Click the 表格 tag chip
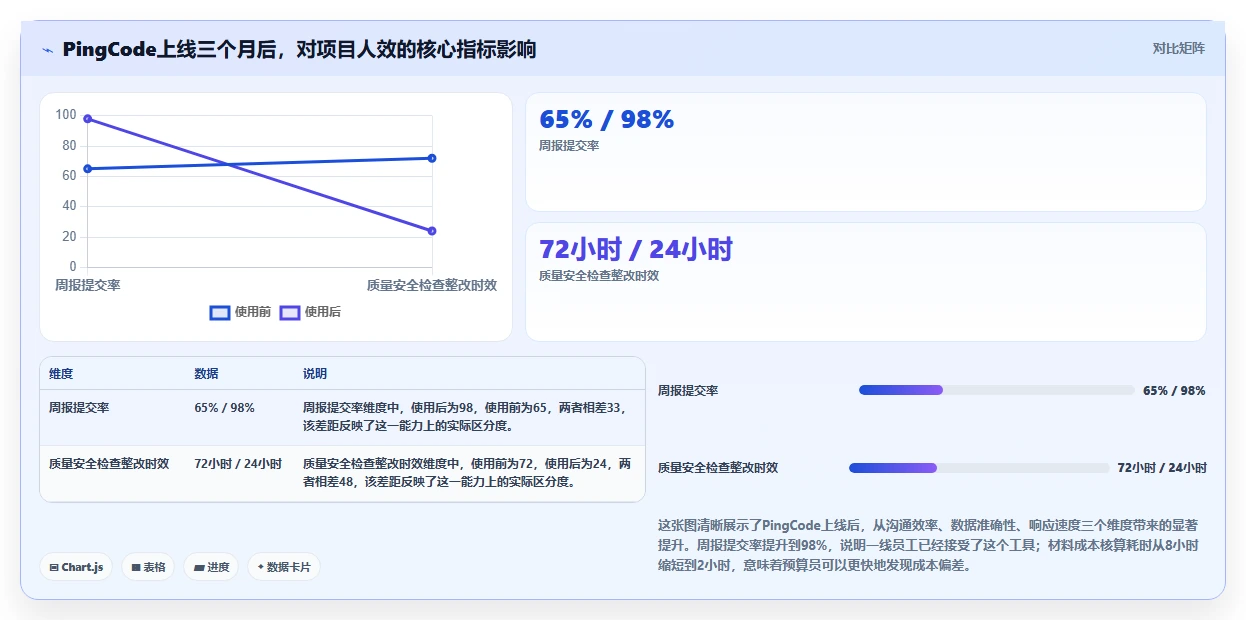1246x620 pixels. click(x=148, y=567)
